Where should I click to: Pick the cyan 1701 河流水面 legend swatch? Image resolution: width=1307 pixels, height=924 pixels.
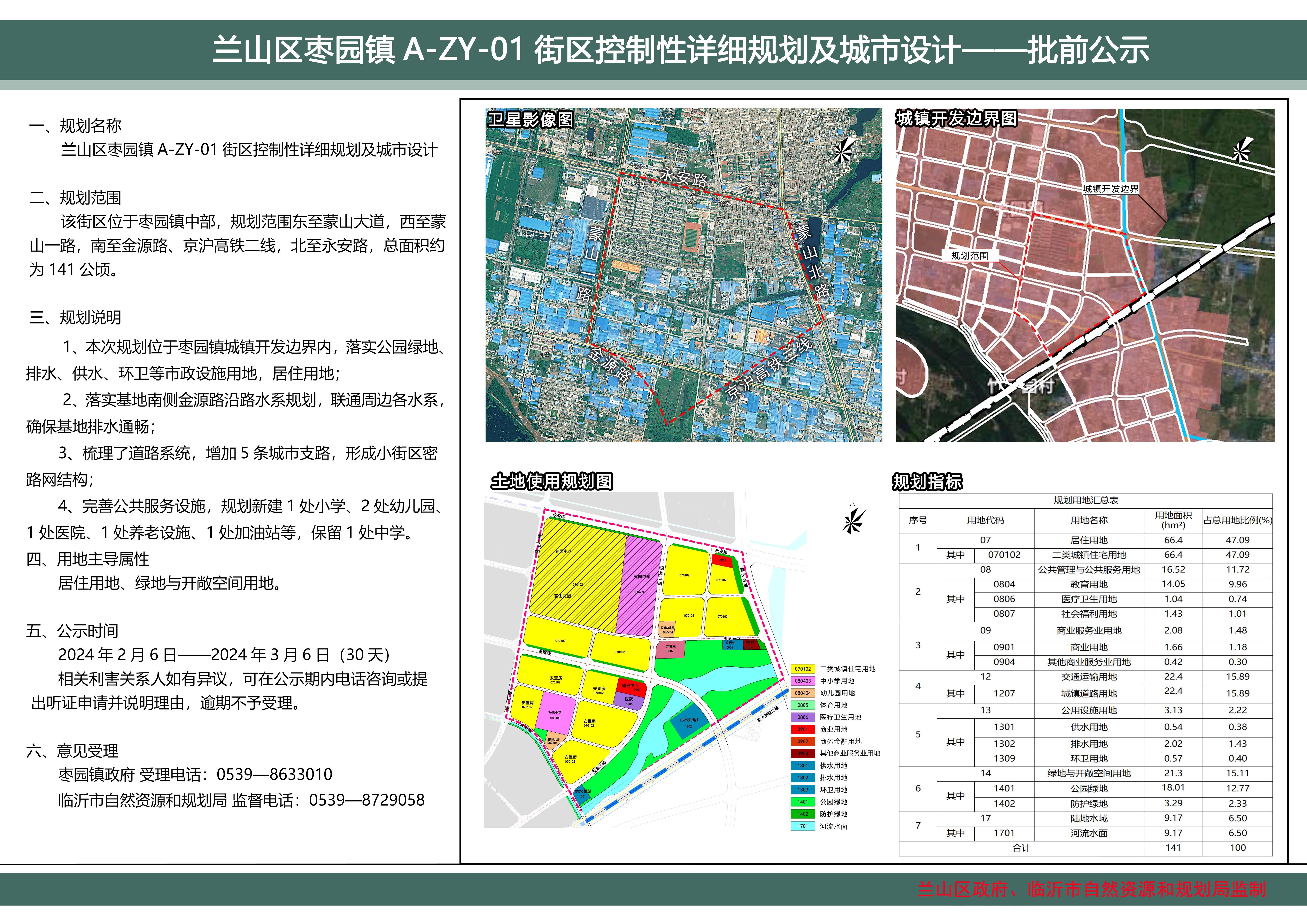[803, 826]
